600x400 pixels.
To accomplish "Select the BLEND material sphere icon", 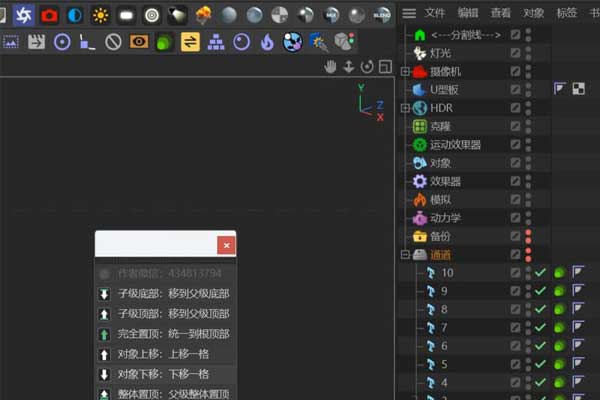I will pos(382,16).
